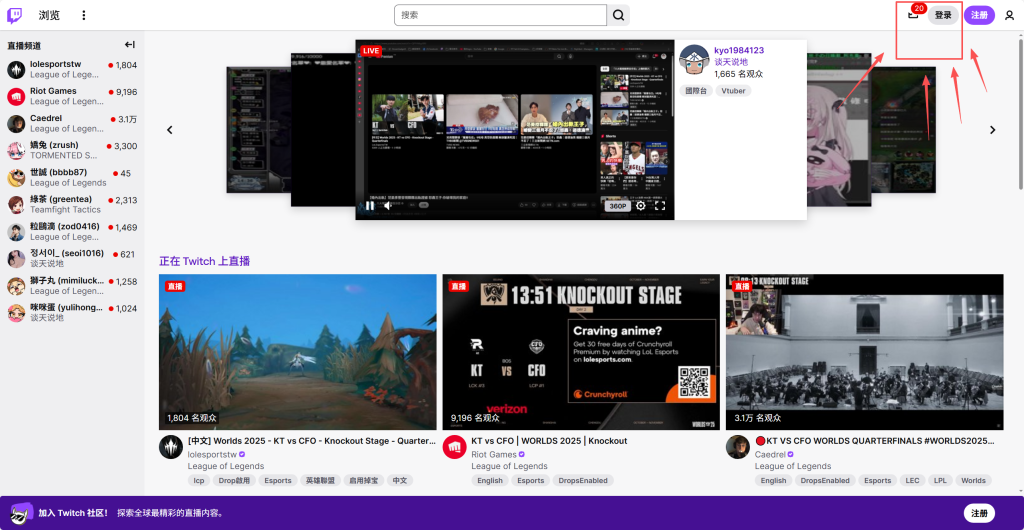Image resolution: width=1024 pixels, height=530 pixels.
Task: Click into the 搜索 search field
Action: (500, 15)
